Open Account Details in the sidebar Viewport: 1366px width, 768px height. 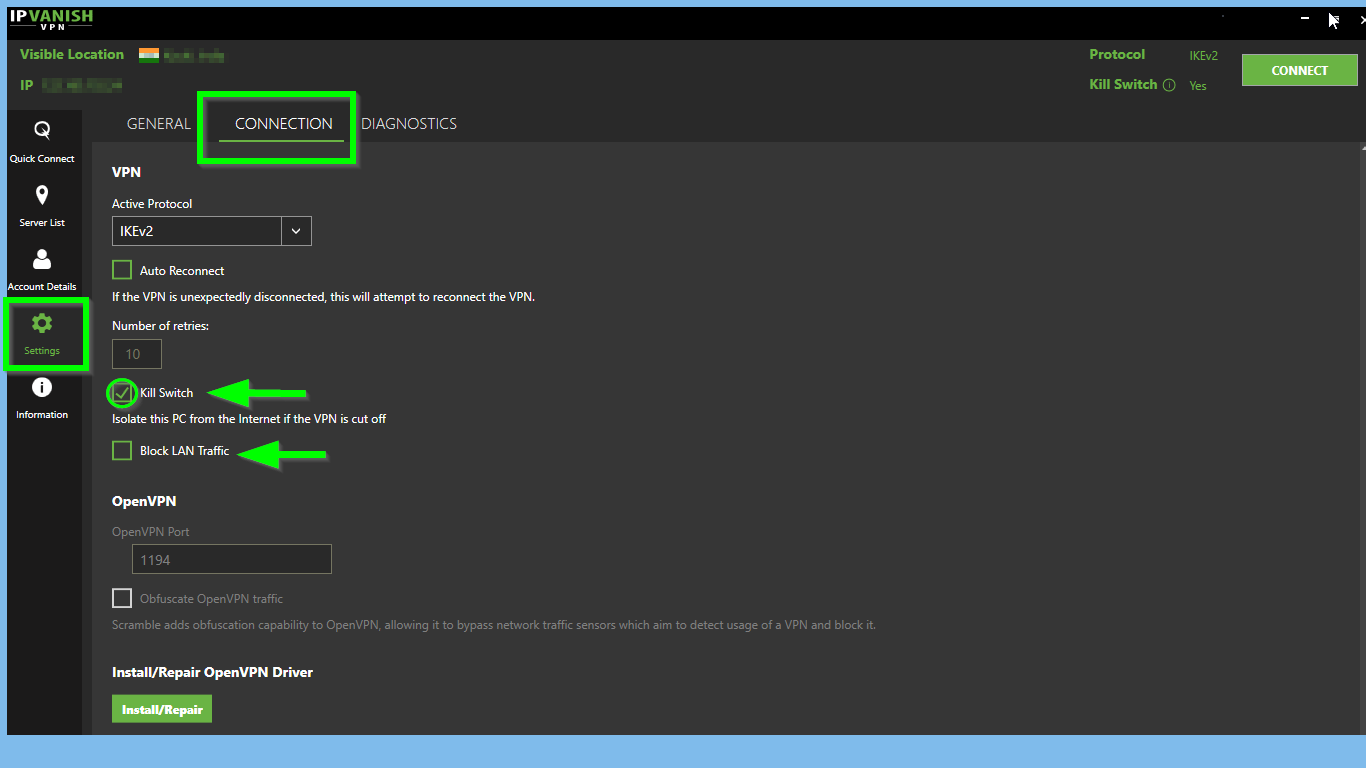42,260
